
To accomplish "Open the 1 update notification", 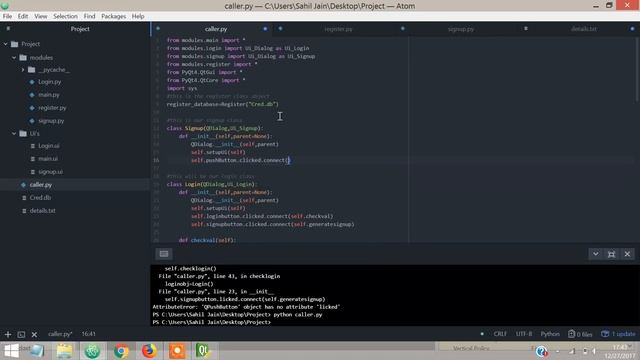I will (618, 334).
